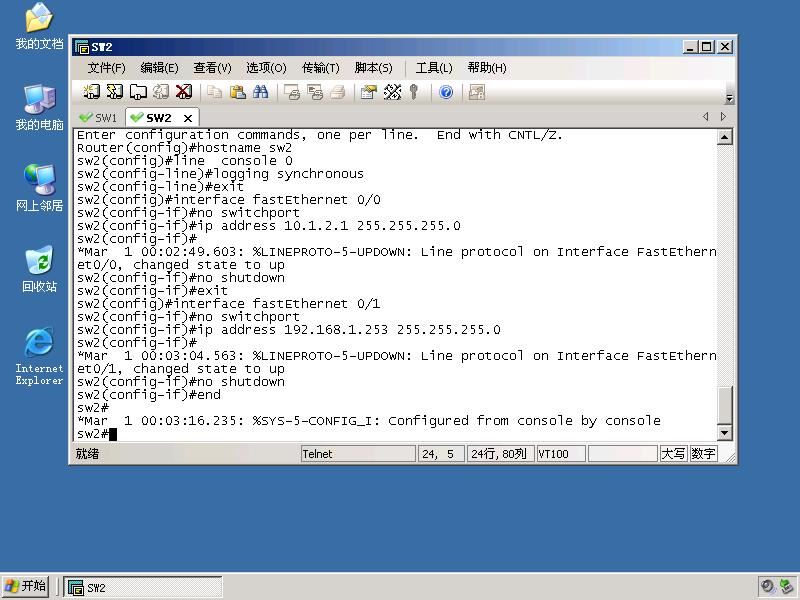Click the 数字 num lock indicator
800x600 pixels.
click(703, 454)
